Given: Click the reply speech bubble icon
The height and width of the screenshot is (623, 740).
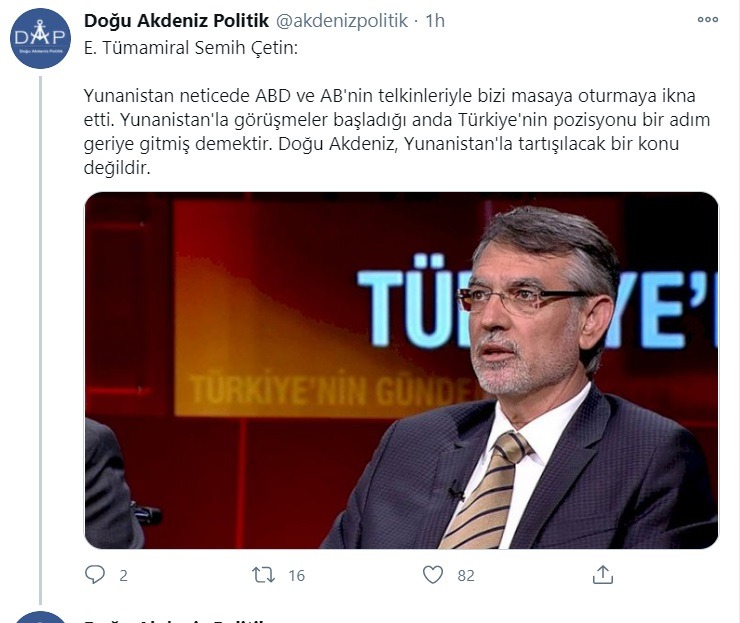Looking at the screenshot, I should click(x=95, y=574).
